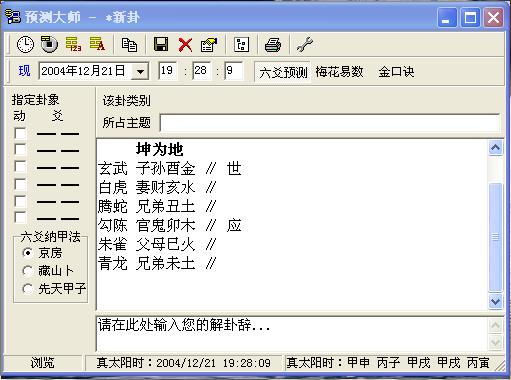Click the hexagram panel scroll down arrow
The image size is (511, 380).
pyautogui.click(x=495, y=302)
